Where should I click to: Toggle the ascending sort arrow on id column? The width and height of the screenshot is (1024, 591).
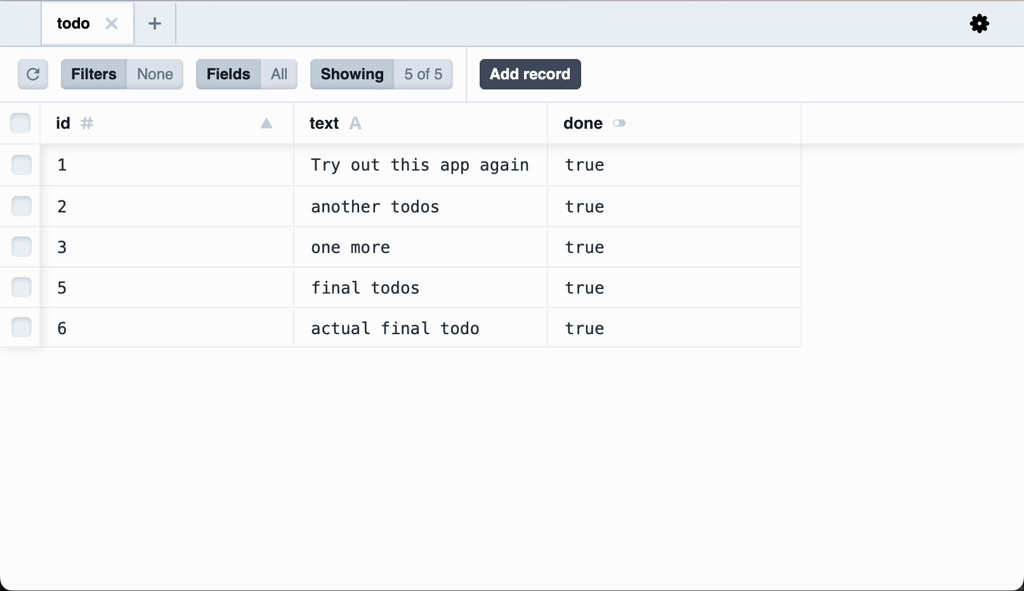click(x=266, y=123)
